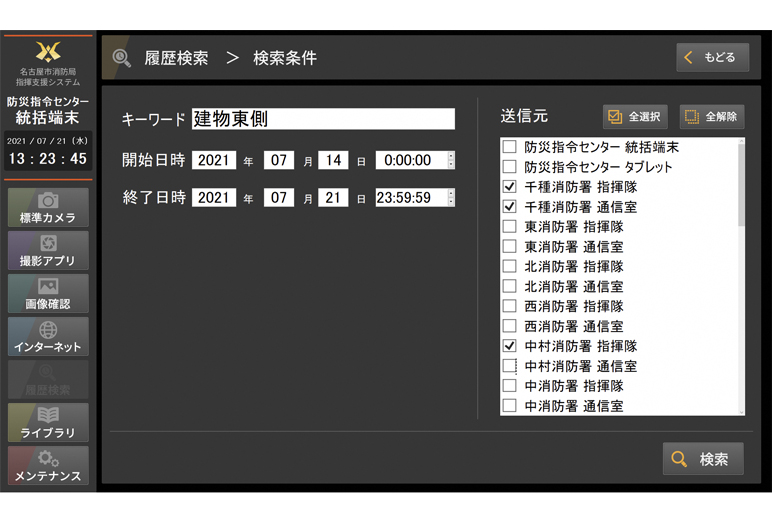This screenshot has width=772, height=520.
Task: Go back with the もどる button
Action: [x=712, y=58]
